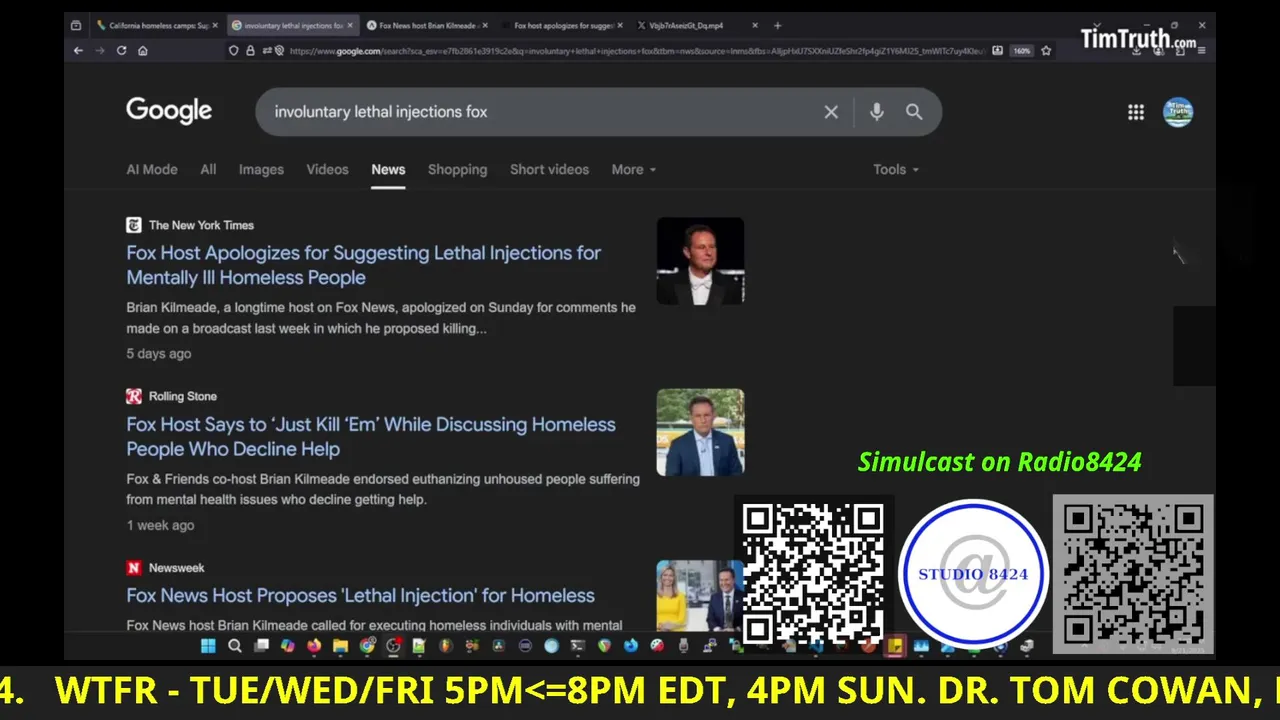Click the browser home icon

coord(143,50)
